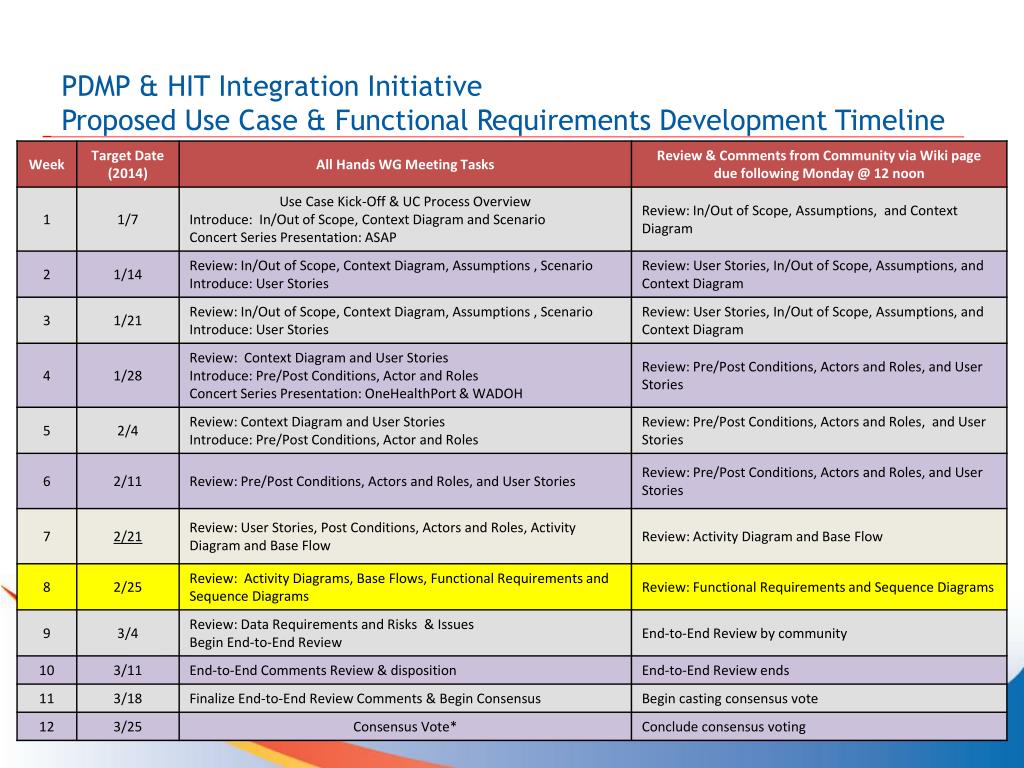The width and height of the screenshot is (1024, 768).
Task: Click 'Review: User Stories, Post Conditions' week 7 task cell
Action: tap(405, 537)
